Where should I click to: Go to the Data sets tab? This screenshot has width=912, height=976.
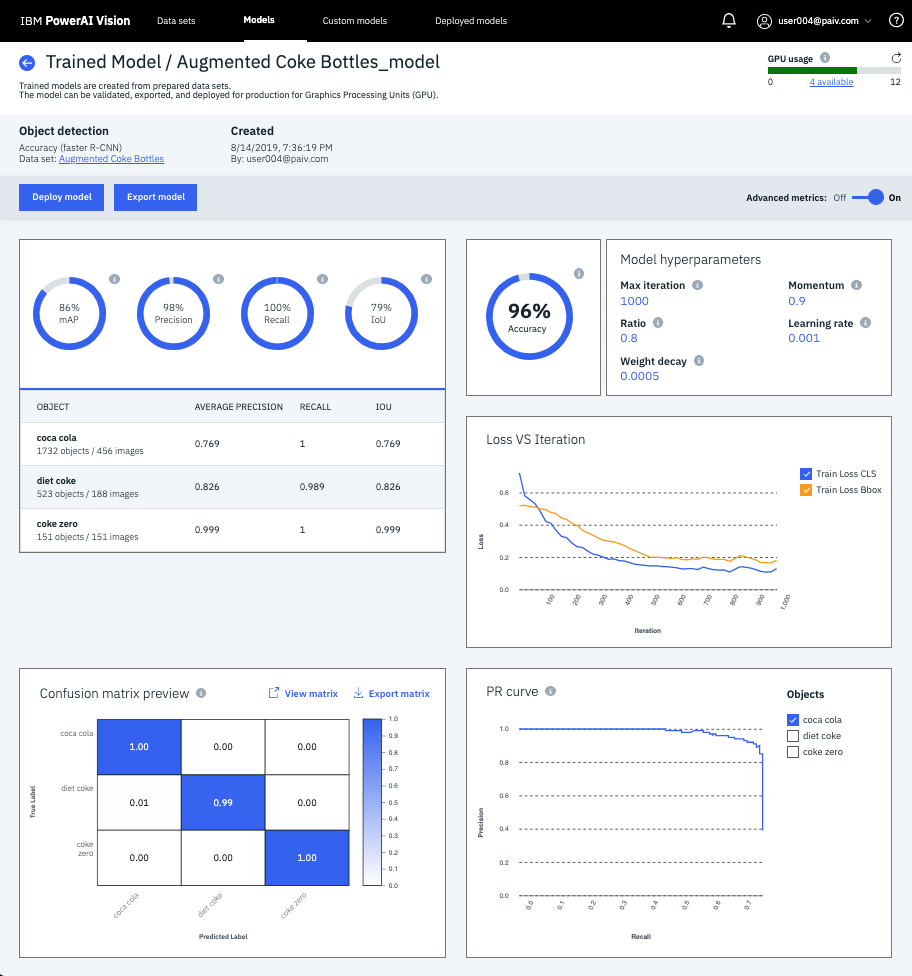click(176, 21)
